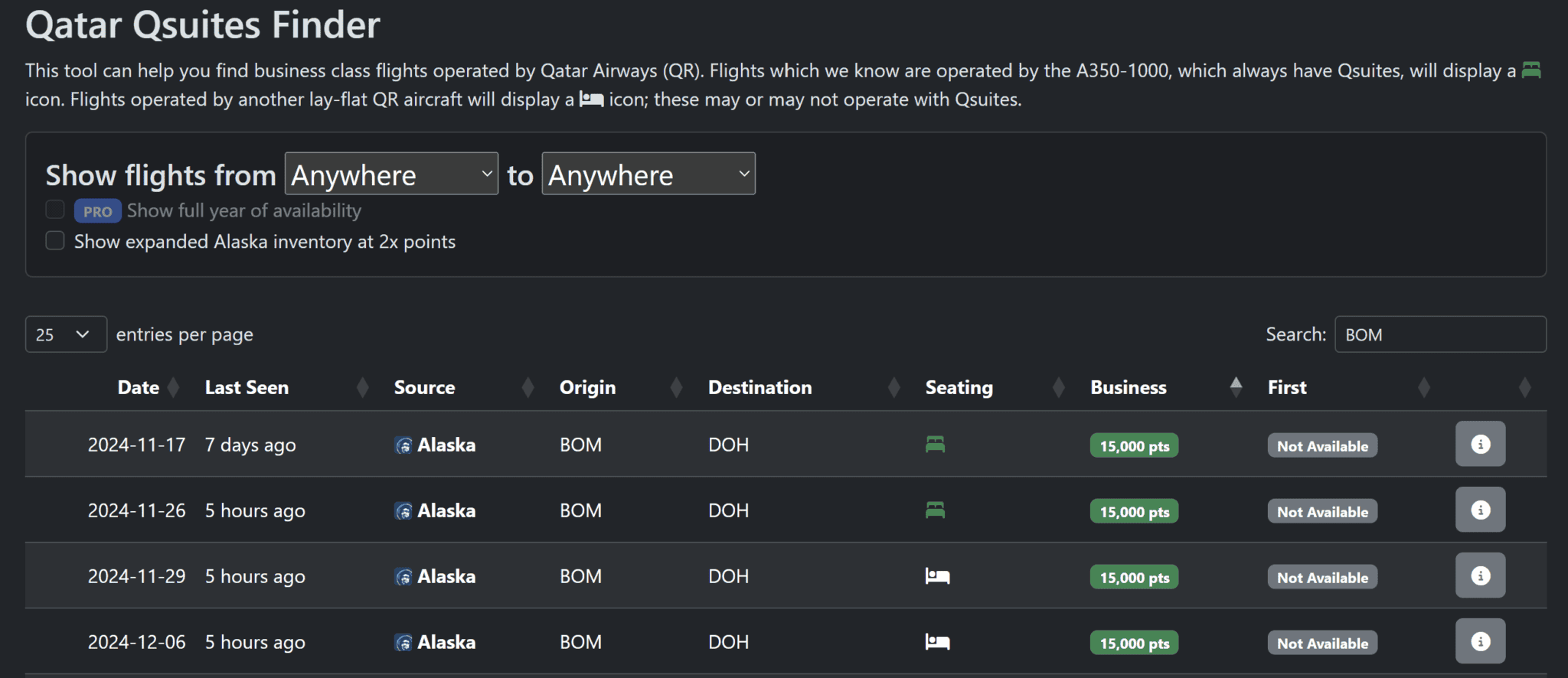
Task: Focus the Search field containing BOM
Action: 1439,334
